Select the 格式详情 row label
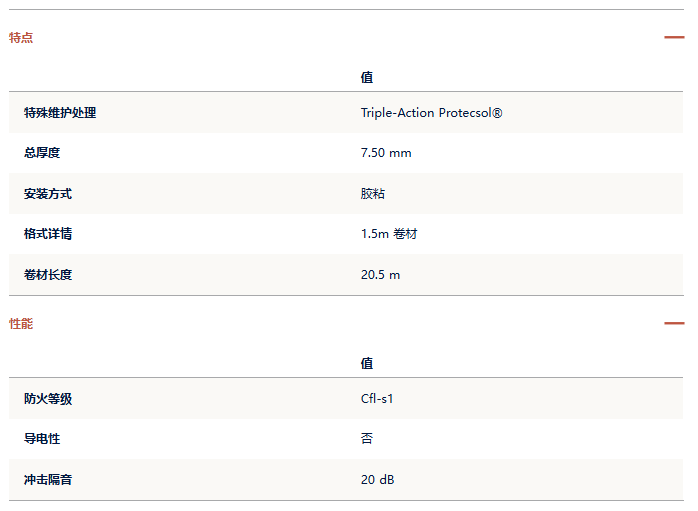Image resolution: width=698 pixels, height=511 pixels. (x=48, y=234)
